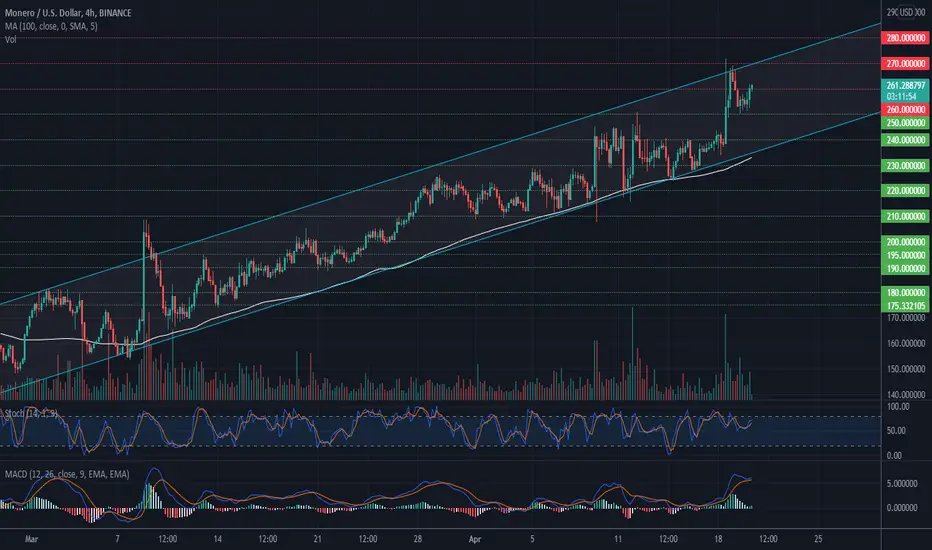This screenshot has height=550, width=932.
Task: Click the 28 date label on time axis
Action: click(x=417, y=539)
